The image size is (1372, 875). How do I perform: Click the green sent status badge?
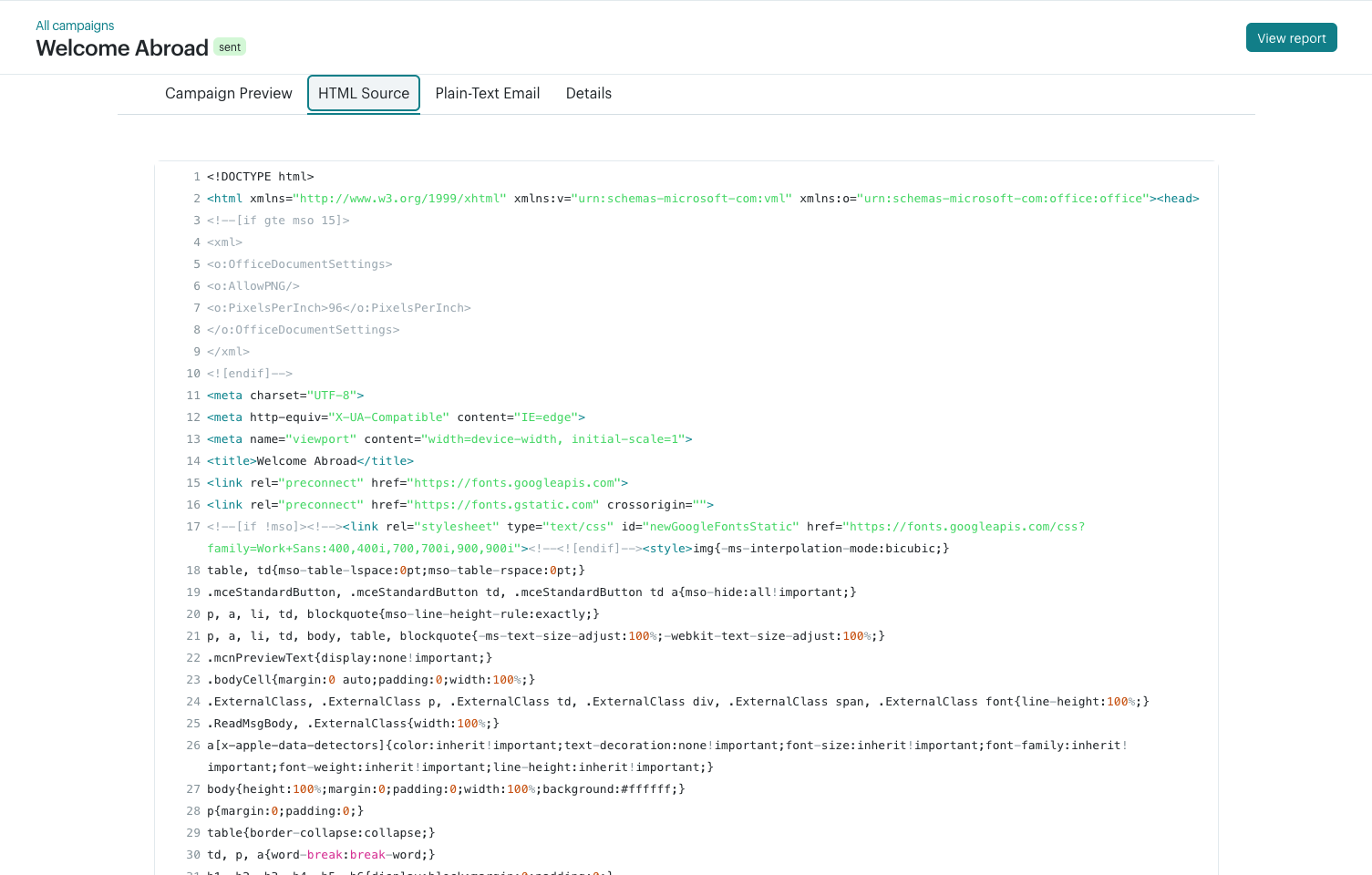click(230, 47)
